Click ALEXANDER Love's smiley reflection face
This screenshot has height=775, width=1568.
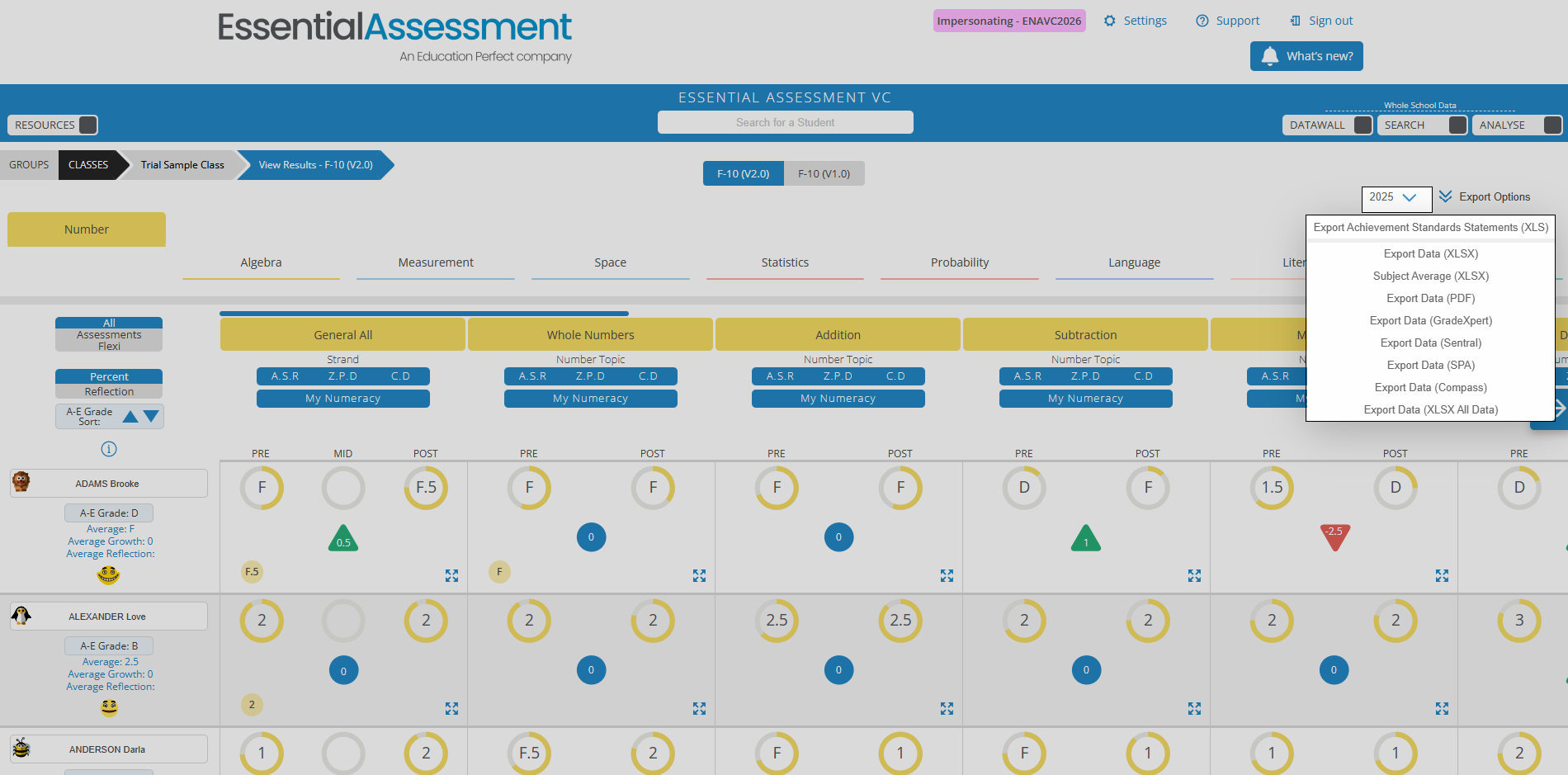click(x=109, y=707)
